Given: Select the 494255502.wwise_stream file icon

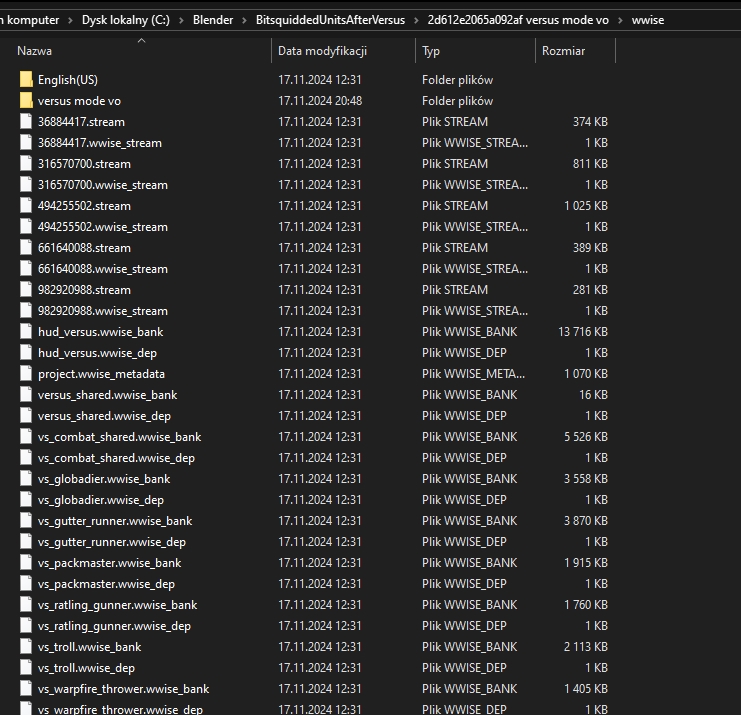Looking at the screenshot, I should [x=26, y=227].
